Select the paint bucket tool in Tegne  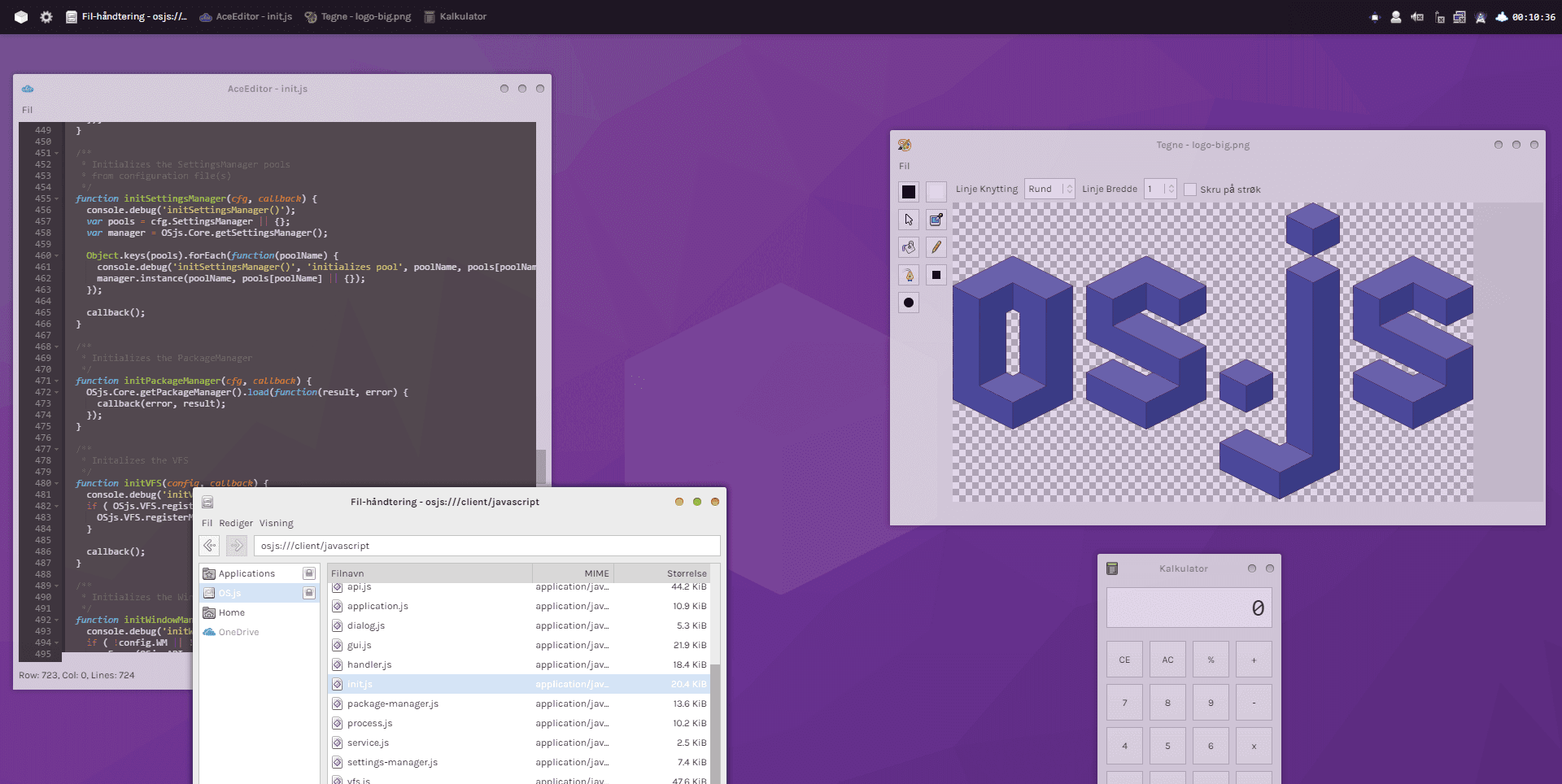point(909,247)
